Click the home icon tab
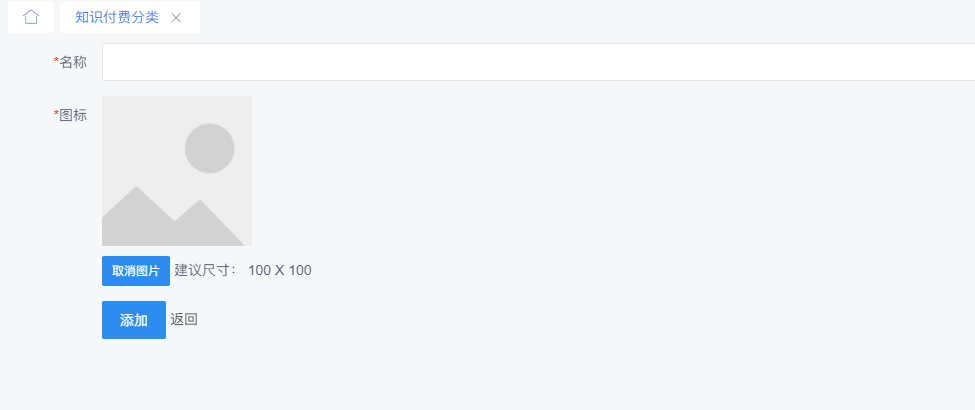The image size is (975, 410). point(31,17)
